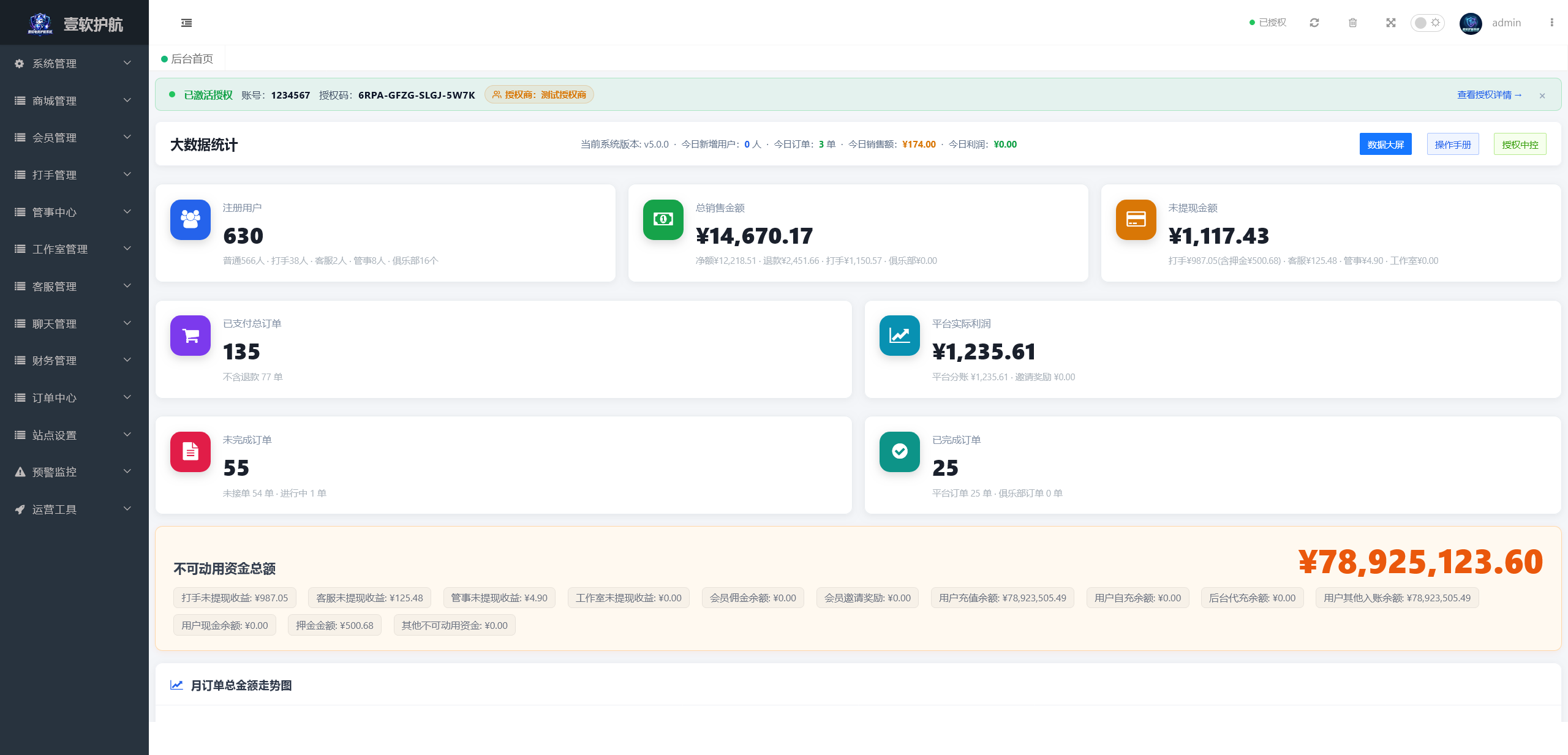
Task: Click 用户其他入账余额 tag
Action: click(x=1397, y=598)
